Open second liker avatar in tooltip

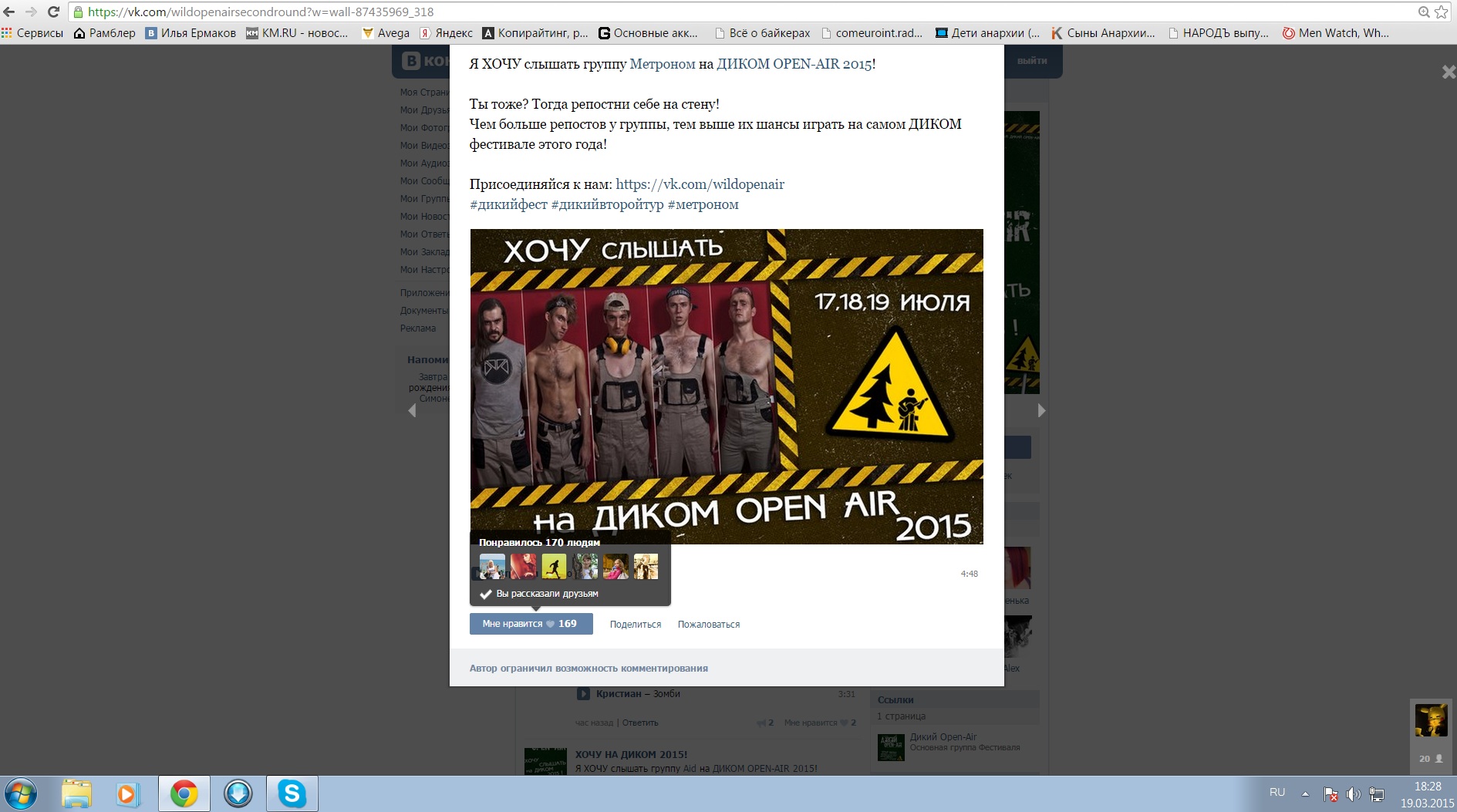tap(523, 567)
